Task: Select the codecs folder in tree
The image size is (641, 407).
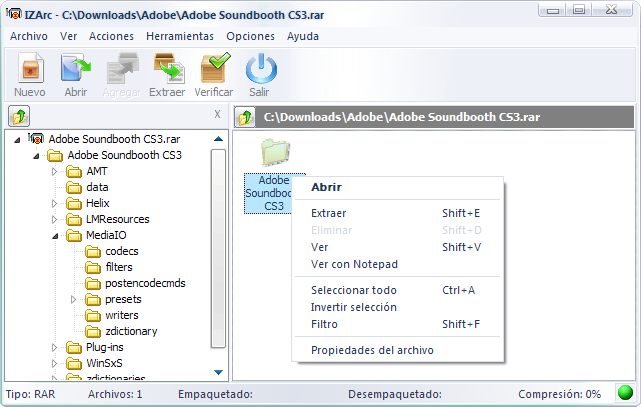Action: point(121,251)
